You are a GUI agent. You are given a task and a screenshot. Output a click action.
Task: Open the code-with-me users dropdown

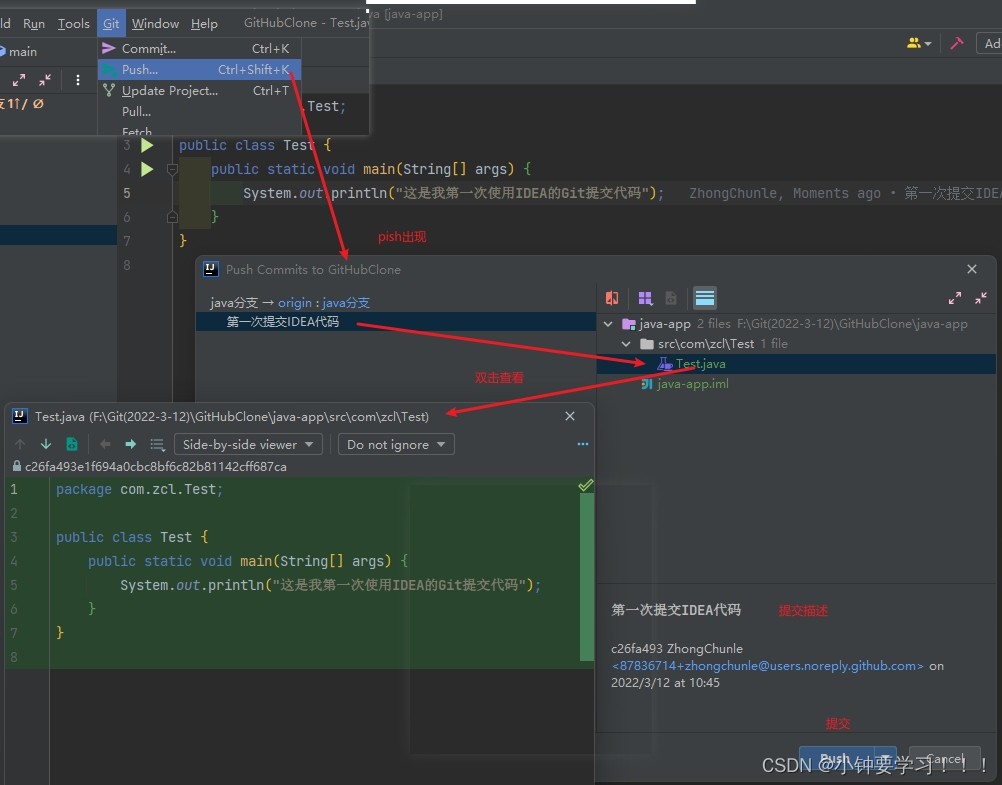tap(919, 43)
